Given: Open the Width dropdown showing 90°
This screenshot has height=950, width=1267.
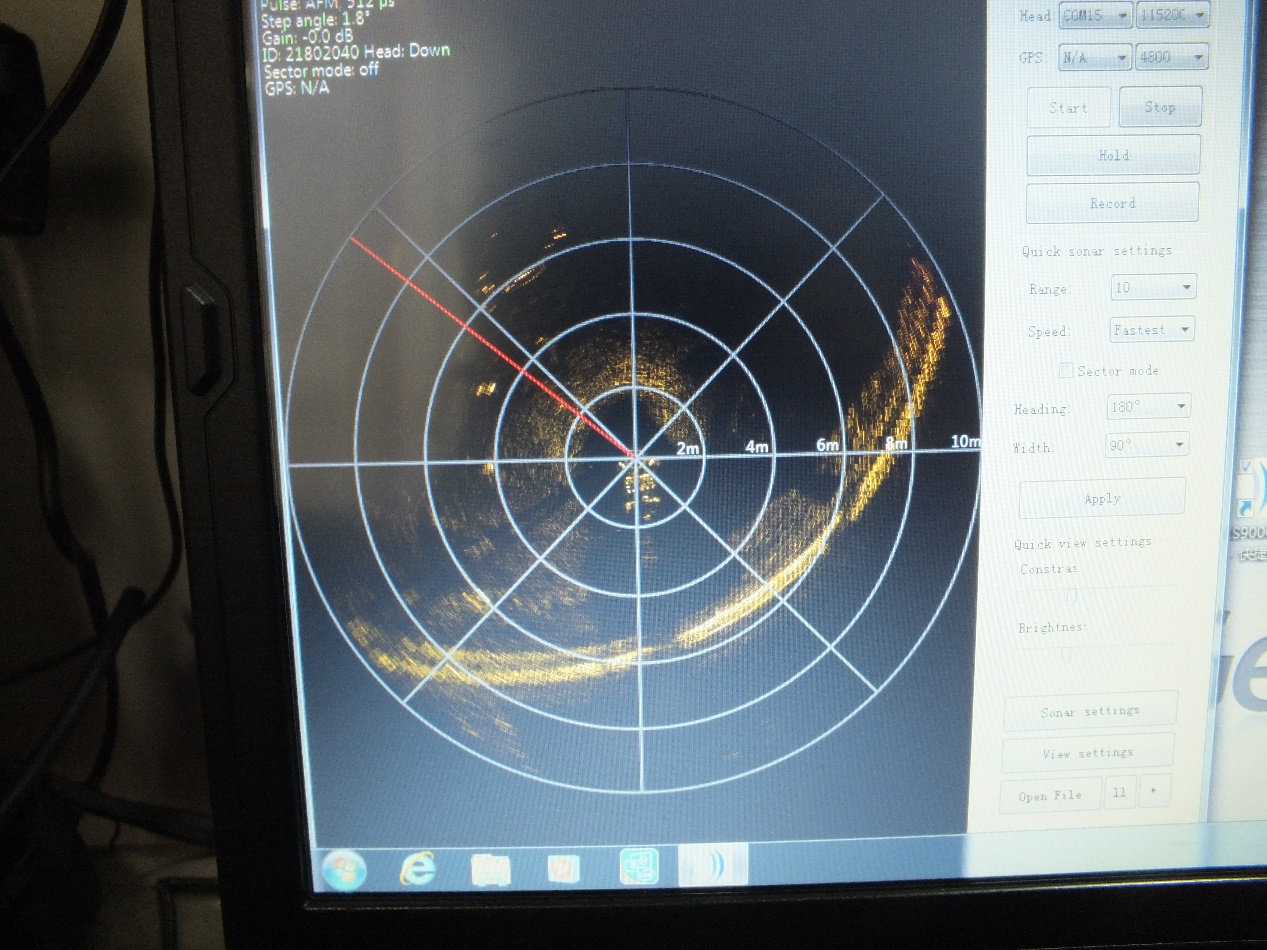Looking at the screenshot, I should (1147, 445).
